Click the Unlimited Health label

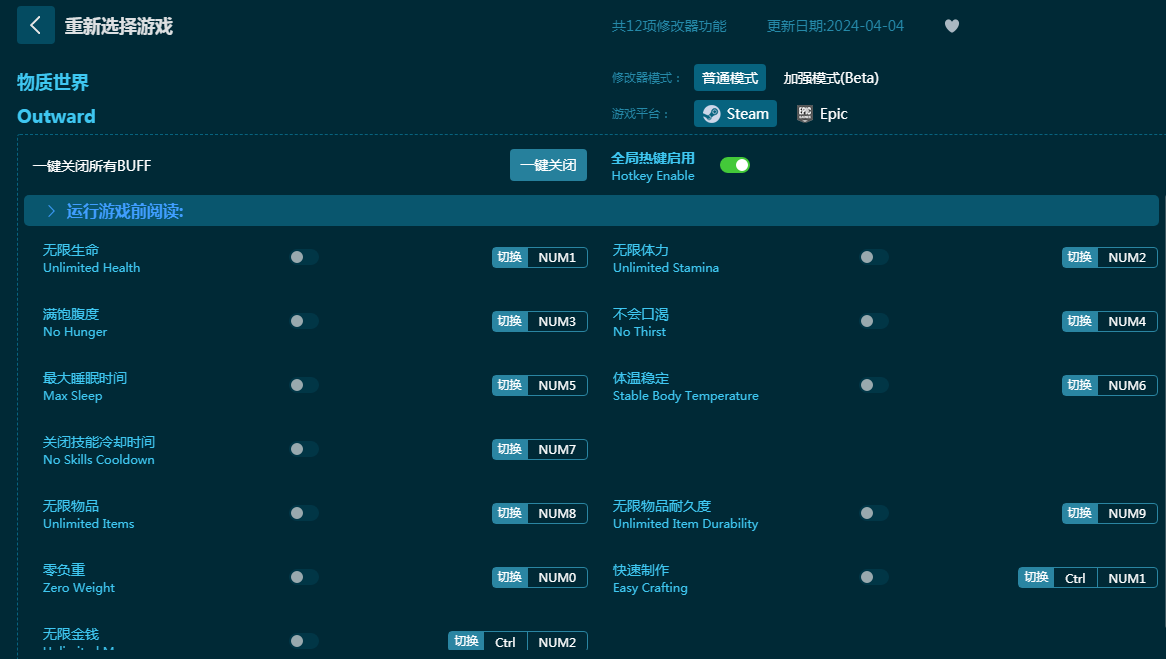(x=91, y=268)
